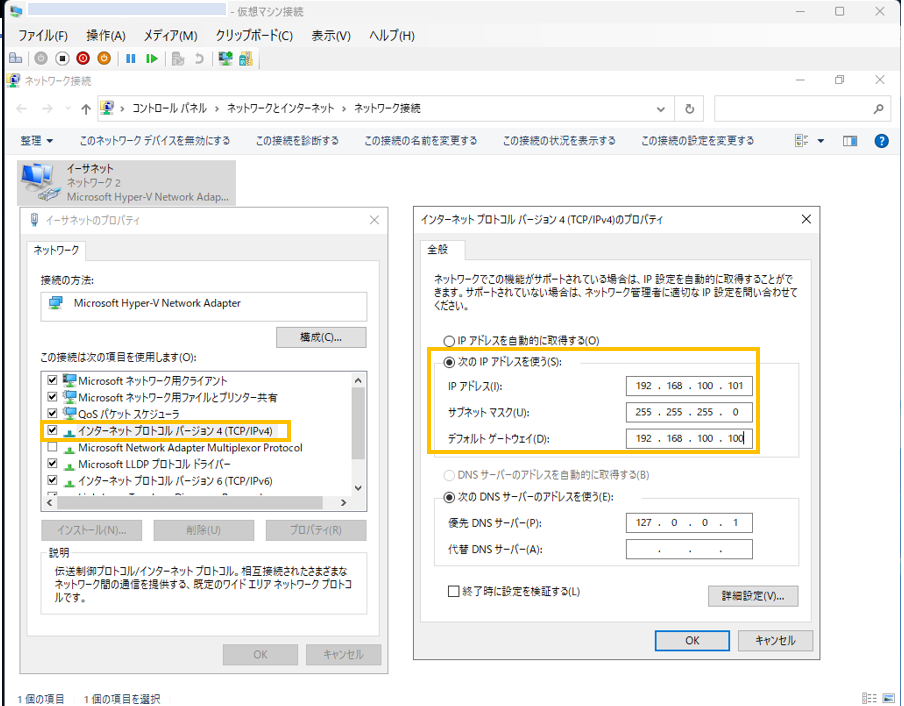Click the red Shut Down icon

click(x=83, y=58)
